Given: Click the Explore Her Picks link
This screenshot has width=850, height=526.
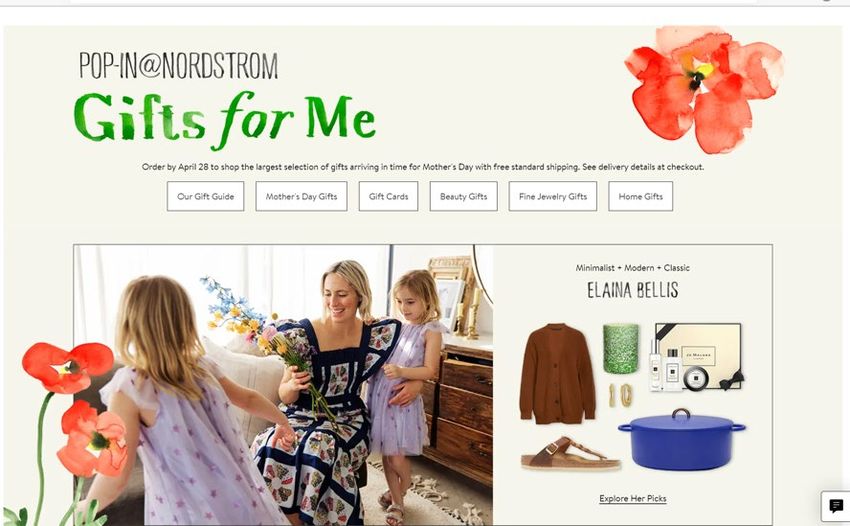Looking at the screenshot, I should click(633, 498).
